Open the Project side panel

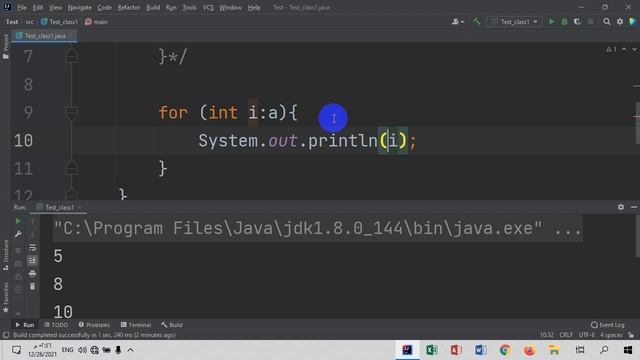(6, 46)
